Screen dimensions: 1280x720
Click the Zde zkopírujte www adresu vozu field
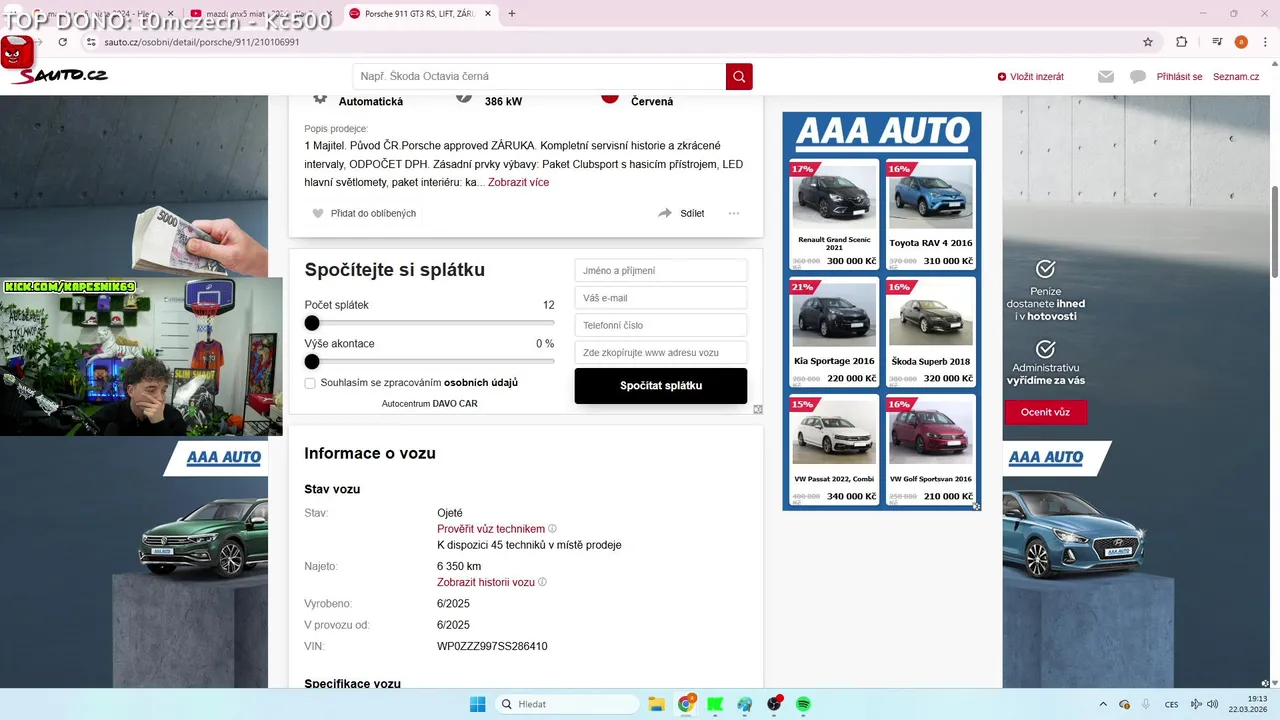[661, 352]
